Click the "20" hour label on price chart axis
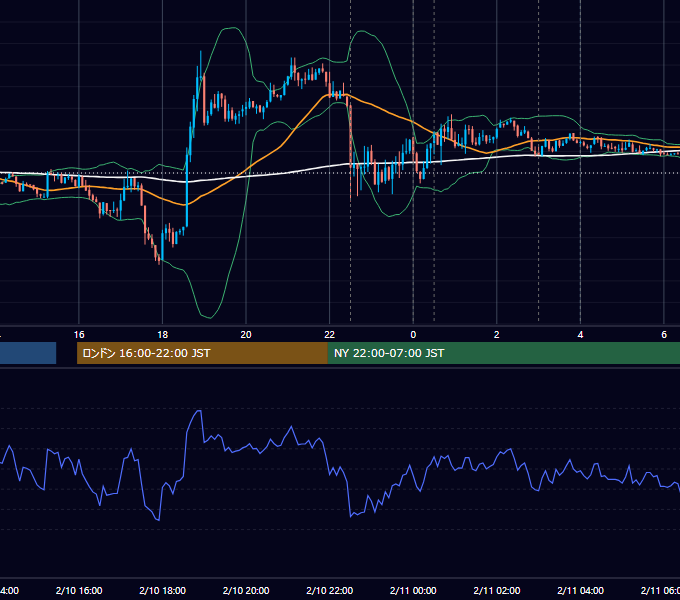 coord(246,335)
